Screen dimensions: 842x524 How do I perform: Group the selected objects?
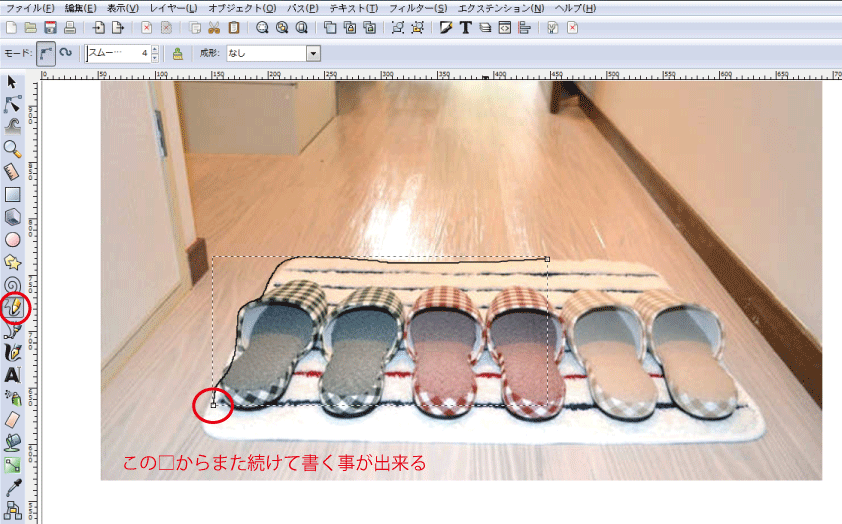pos(397,27)
